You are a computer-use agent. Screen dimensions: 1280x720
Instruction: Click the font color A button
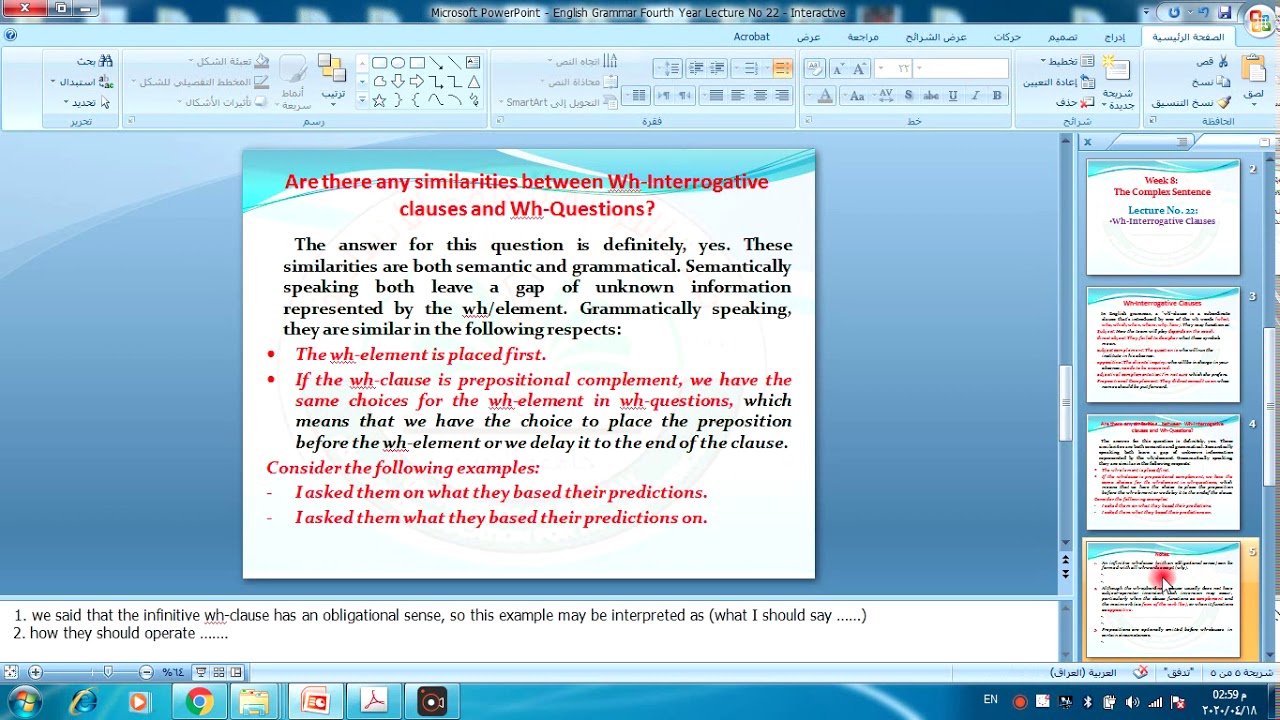point(825,96)
